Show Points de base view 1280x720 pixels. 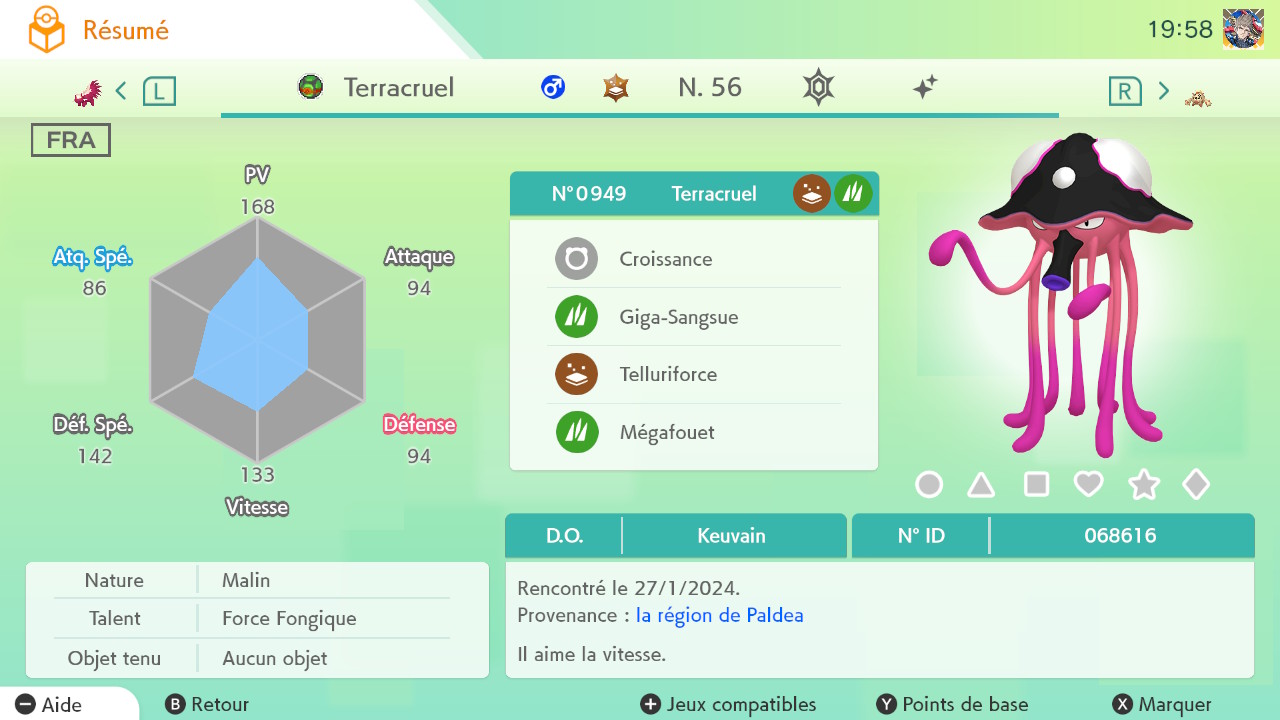point(952,705)
